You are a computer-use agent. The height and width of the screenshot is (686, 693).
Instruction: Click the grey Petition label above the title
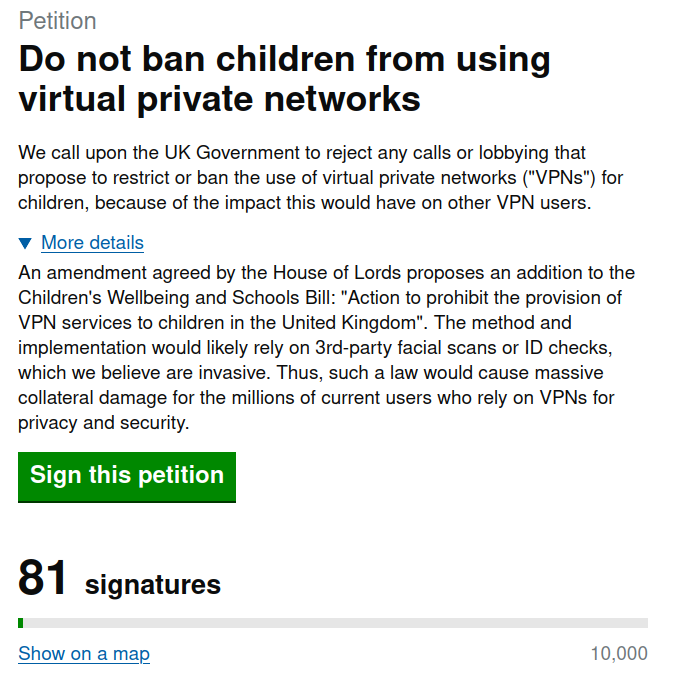[57, 21]
